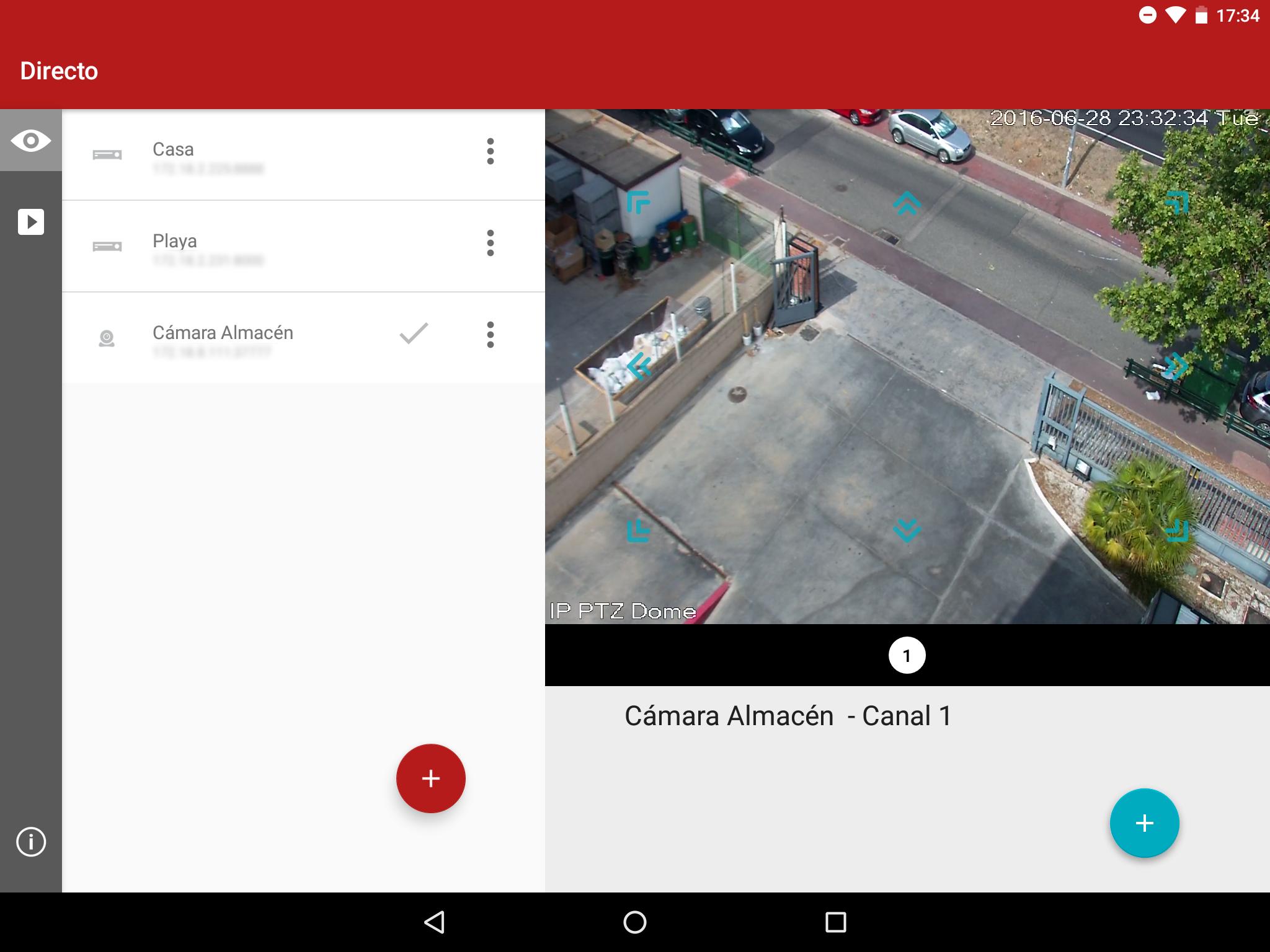Open the info icon in sidebar
The image size is (1270, 952).
pos(30,842)
